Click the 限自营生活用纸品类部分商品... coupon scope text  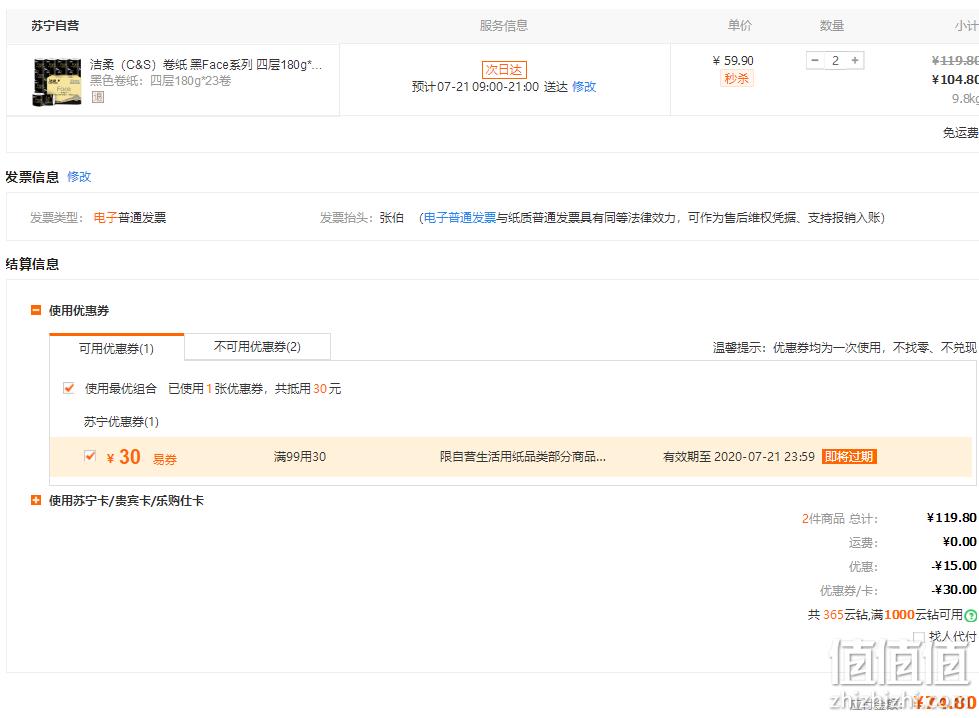523,456
